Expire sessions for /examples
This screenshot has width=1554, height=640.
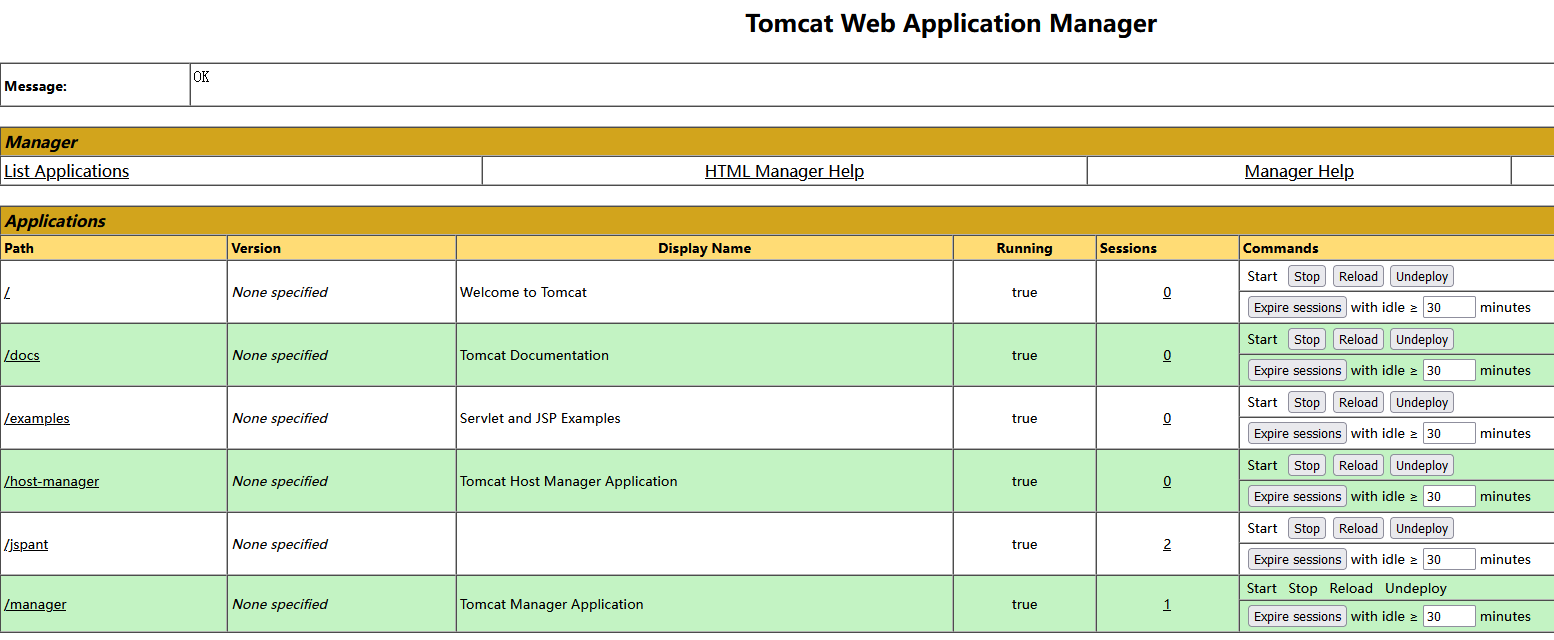point(1297,433)
